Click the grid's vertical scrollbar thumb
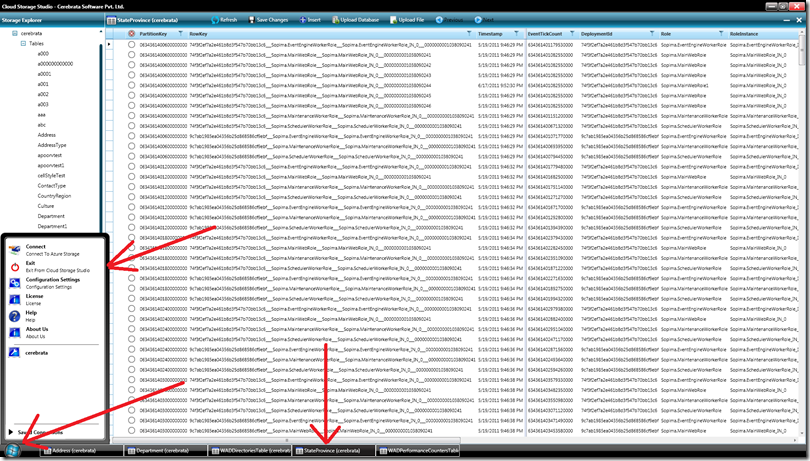Screen dimensions: 810x461 (803, 52)
